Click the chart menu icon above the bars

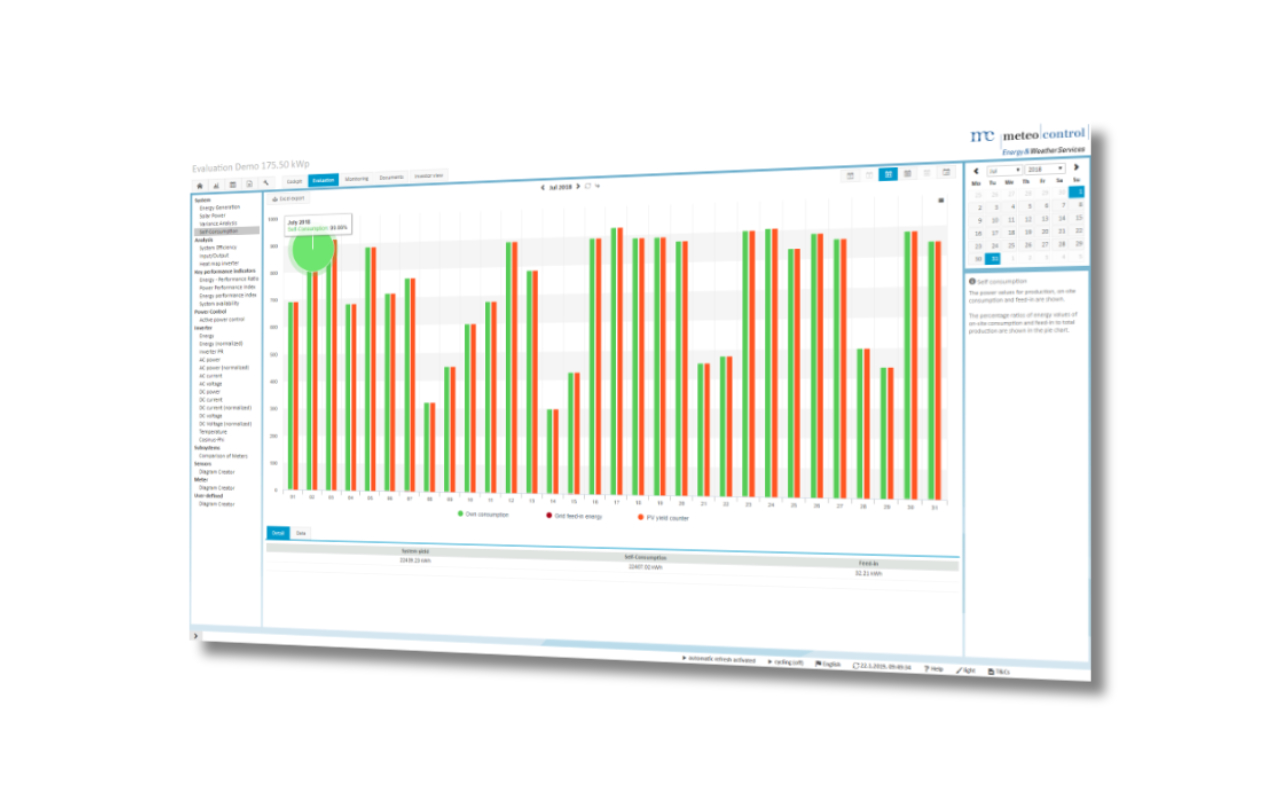[x=940, y=200]
